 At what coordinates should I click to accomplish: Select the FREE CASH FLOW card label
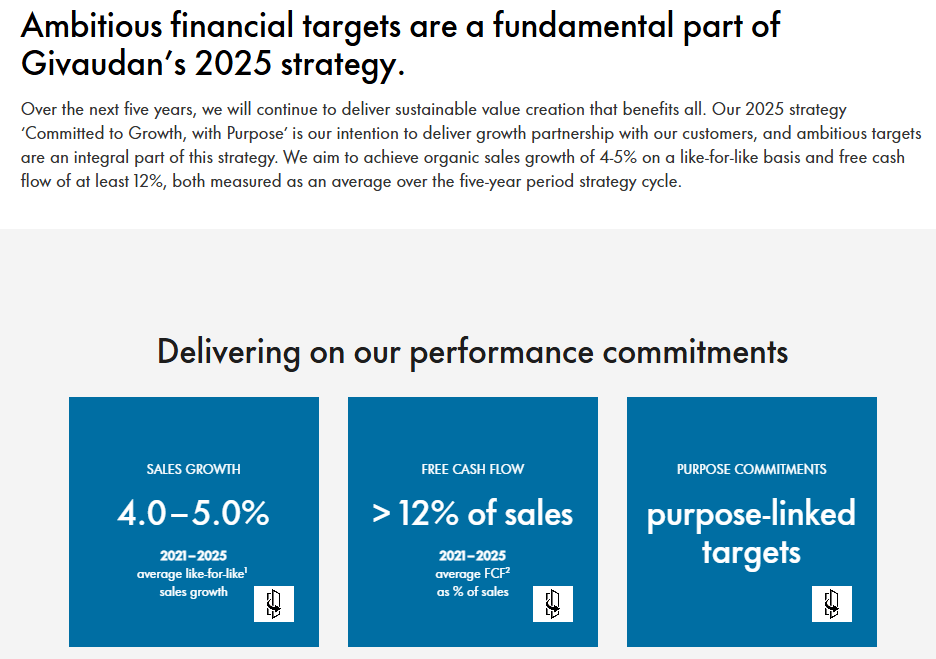(x=473, y=469)
